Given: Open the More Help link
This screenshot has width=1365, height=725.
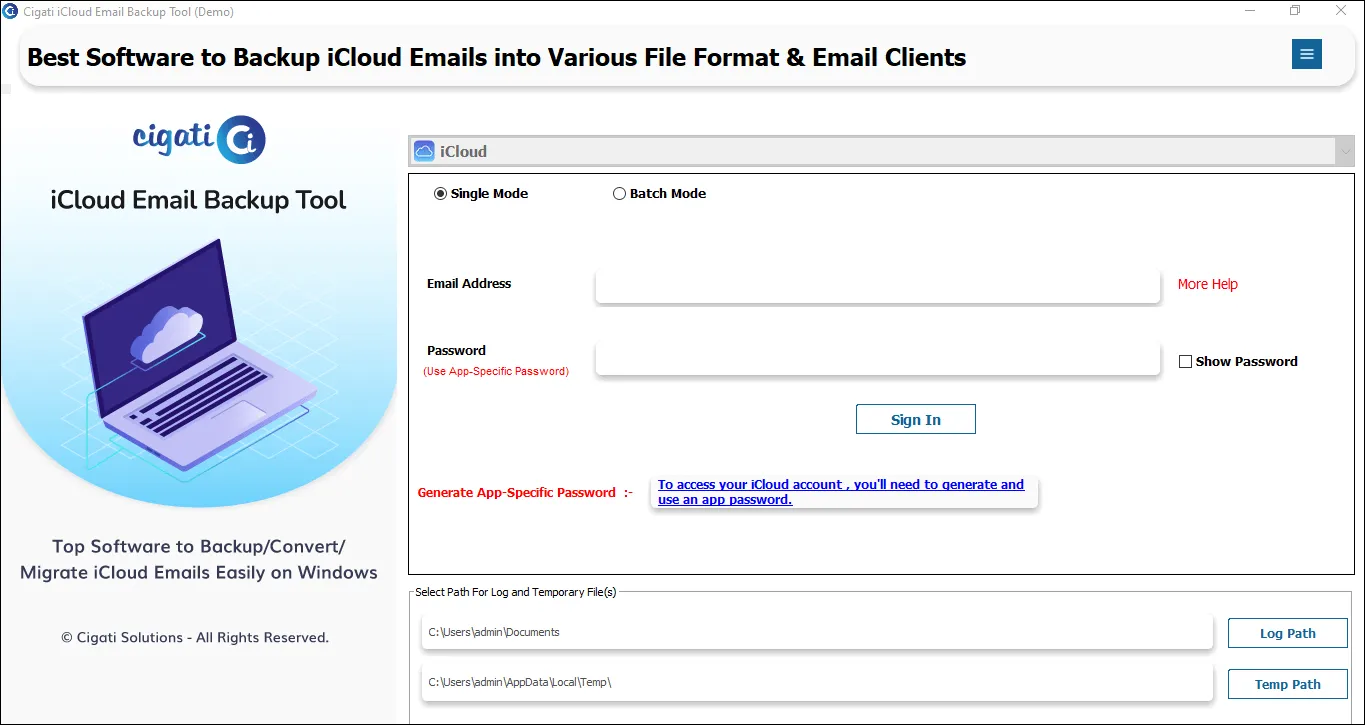Looking at the screenshot, I should tap(1207, 284).
